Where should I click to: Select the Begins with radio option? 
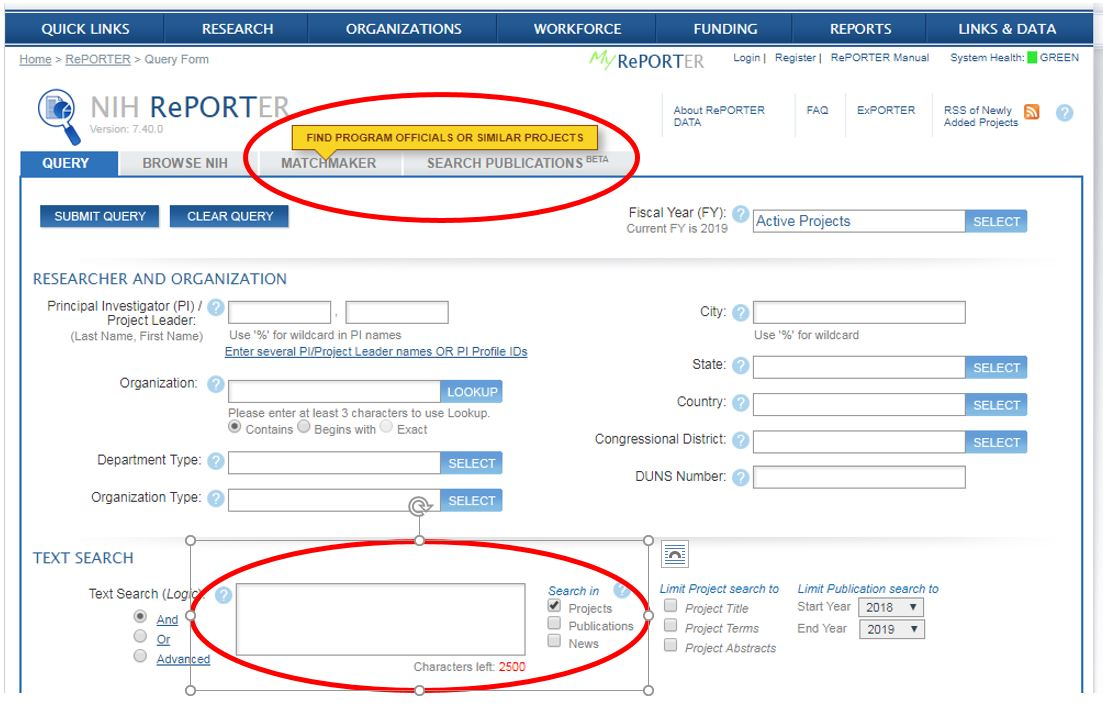coord(304,427)
